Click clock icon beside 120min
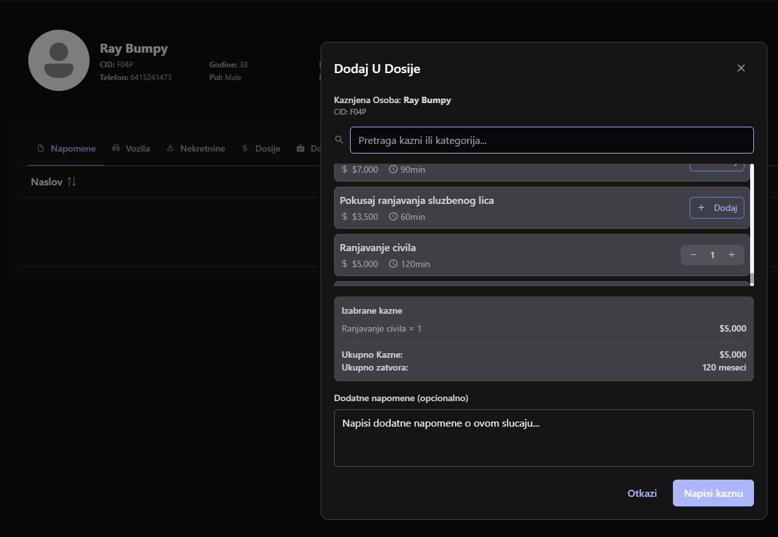Viewport: 778px width, 537px height. tap(393, 264)
